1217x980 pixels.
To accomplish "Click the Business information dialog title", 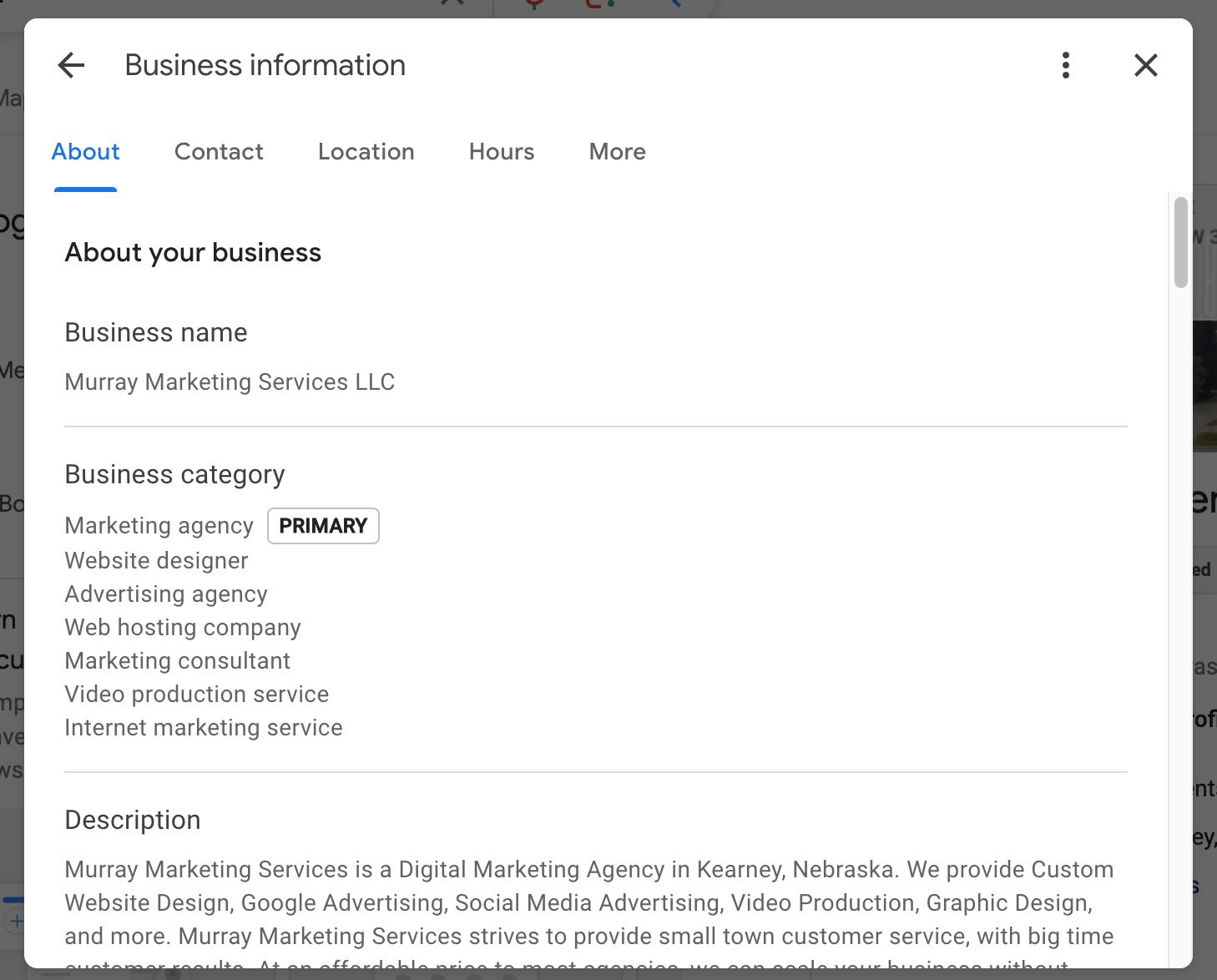I will point(265,65).
